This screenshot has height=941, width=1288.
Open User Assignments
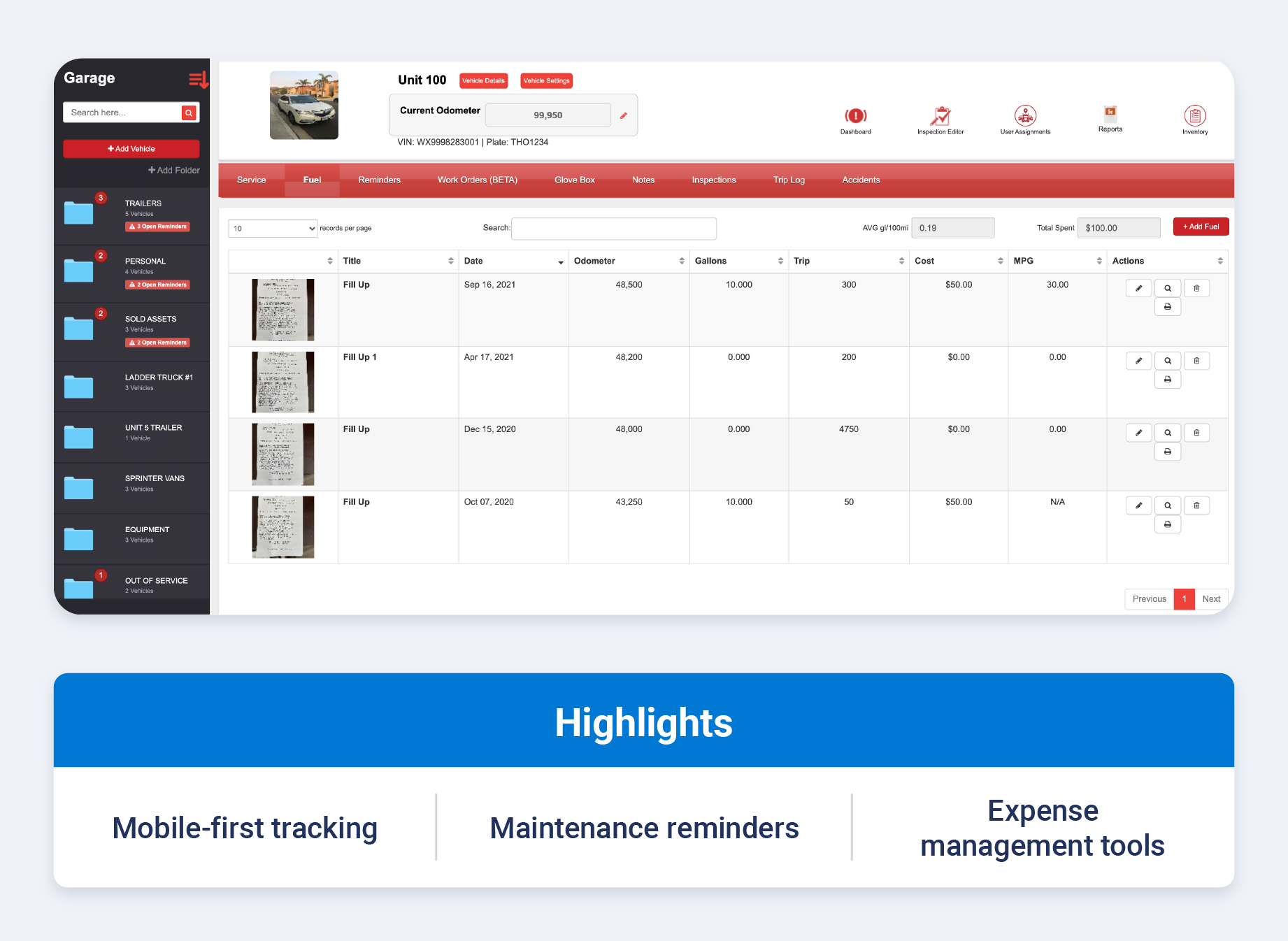[1025, 117]
